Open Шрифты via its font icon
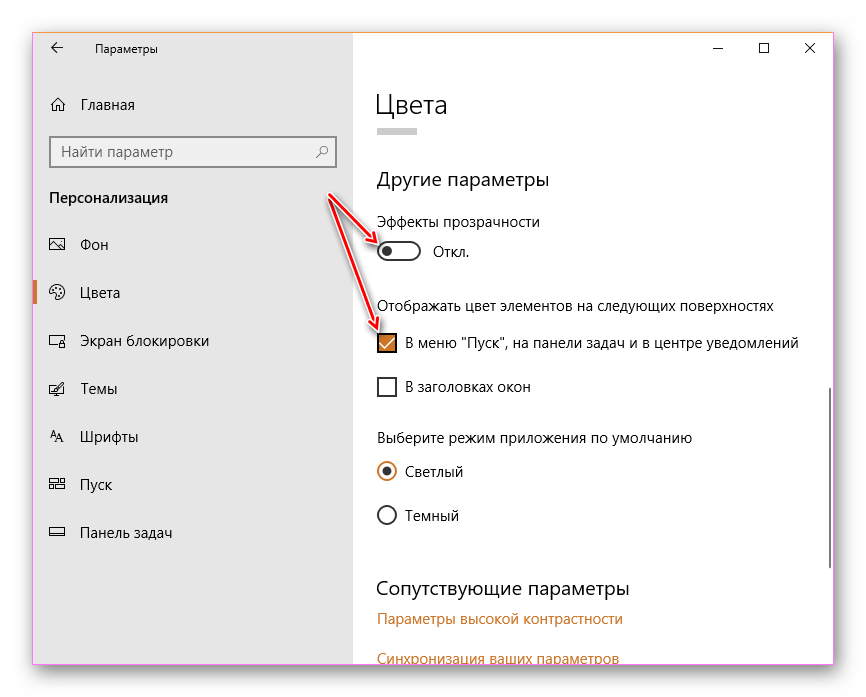Image resolution: width=866 pixels, height=697 pixels. click(57, 437)
